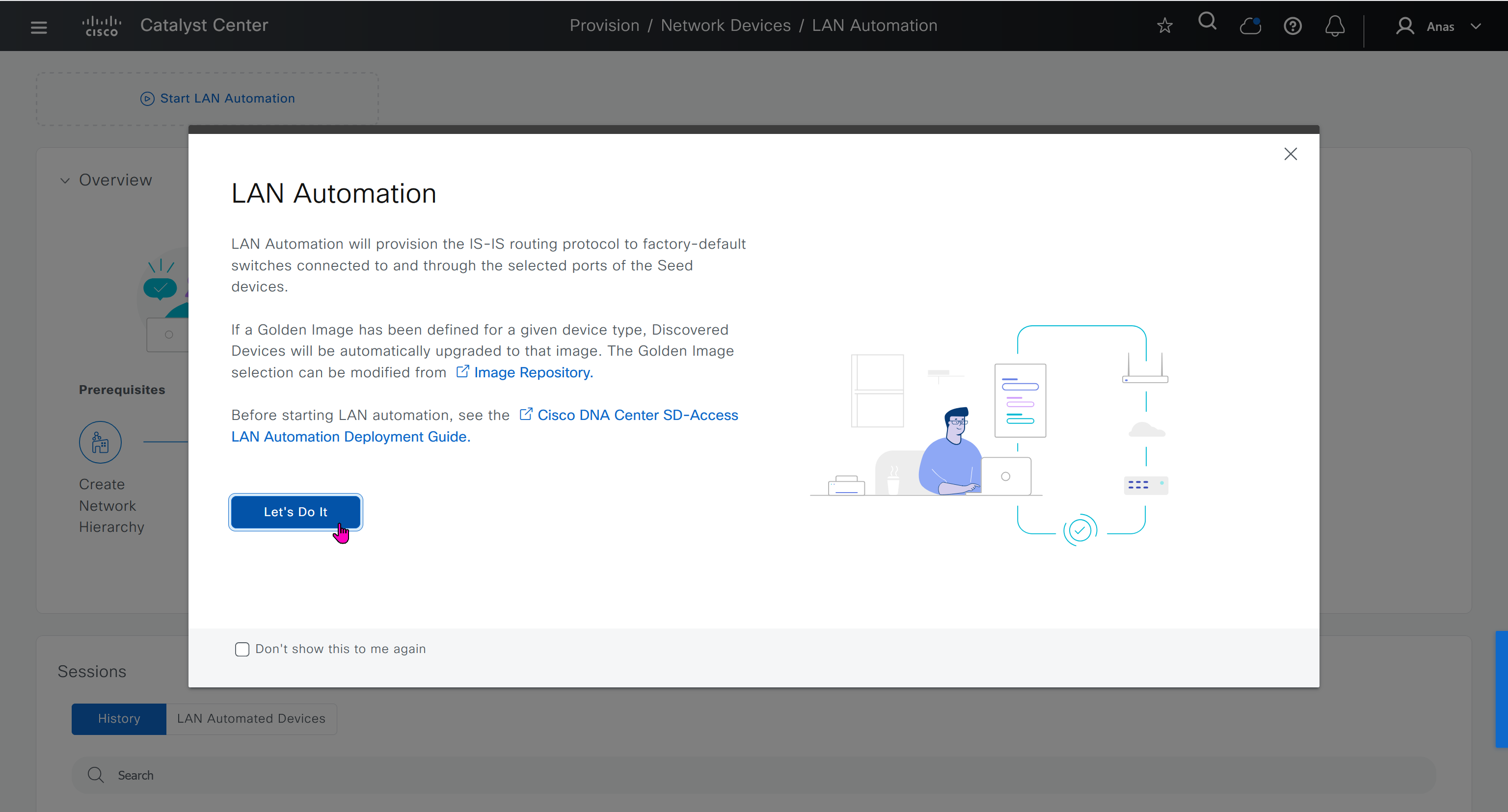Viewport: 1508px width, 812px height.
Task: Open the Image Repository link
Action: tap(533, 372)
